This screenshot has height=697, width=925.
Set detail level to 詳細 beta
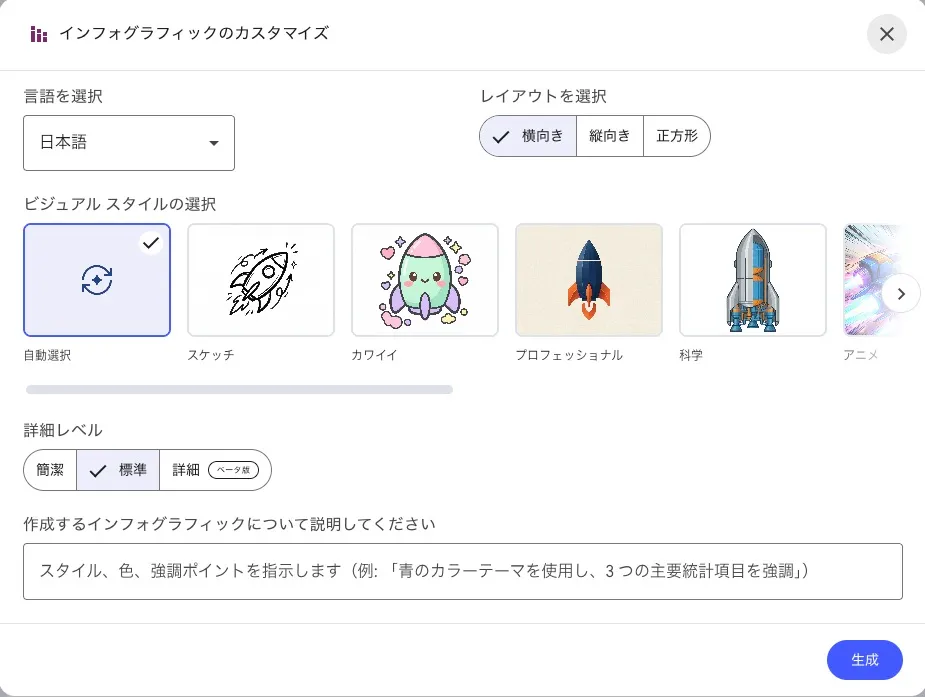(x=215, y=470)
